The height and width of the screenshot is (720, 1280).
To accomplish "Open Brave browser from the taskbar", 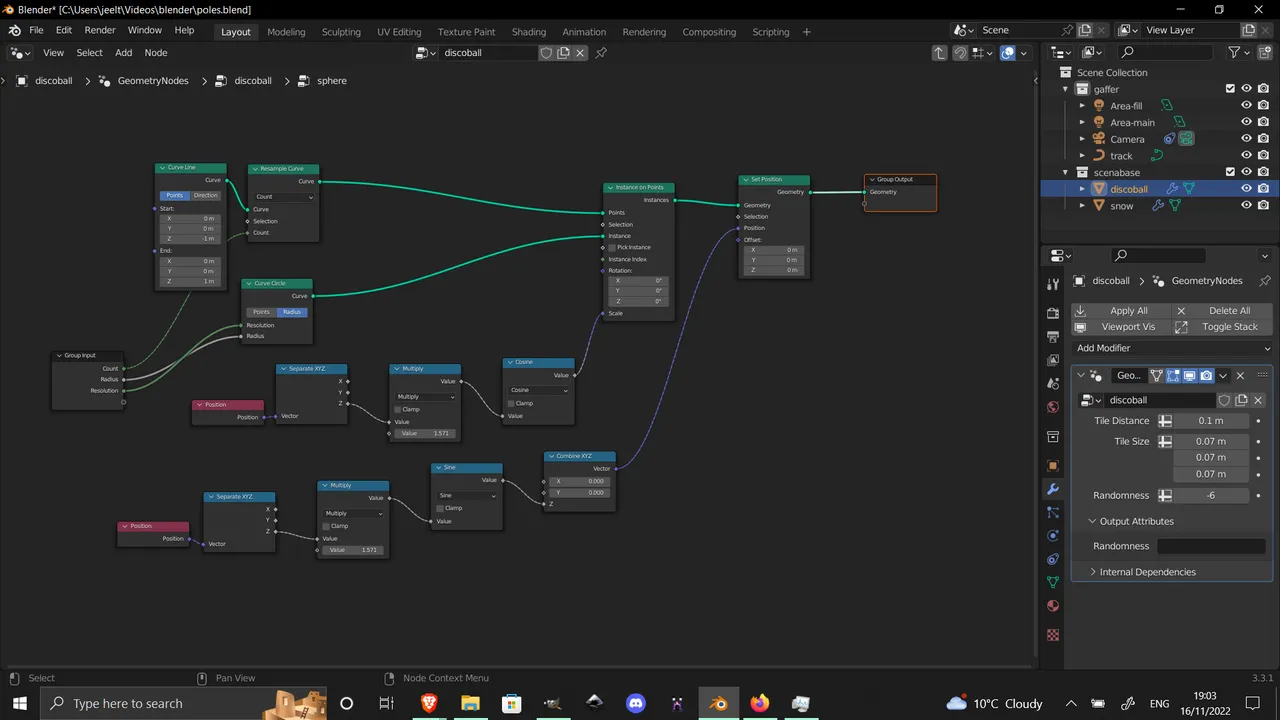I will coord(429,703).
